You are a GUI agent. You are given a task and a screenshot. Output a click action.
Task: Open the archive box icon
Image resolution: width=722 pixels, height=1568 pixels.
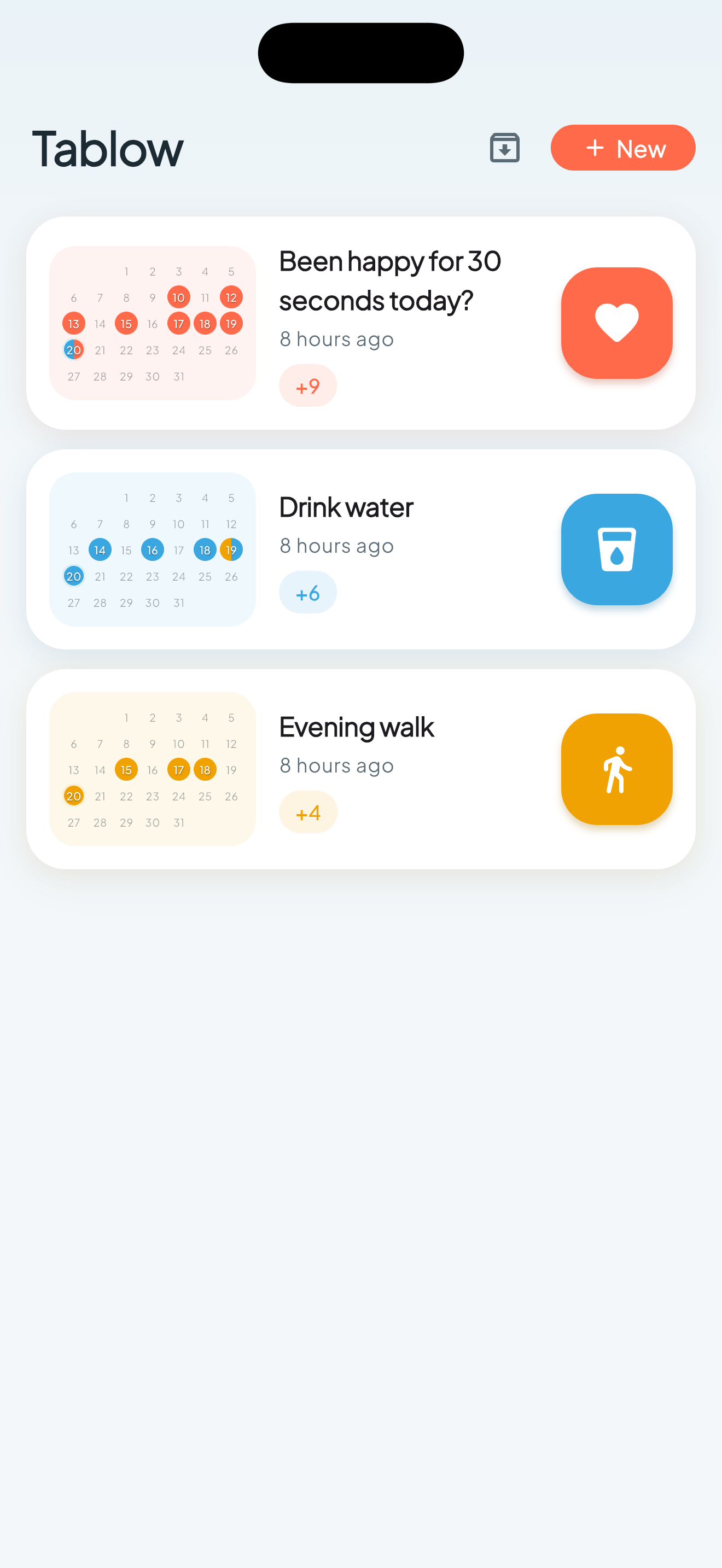(505, 148)
